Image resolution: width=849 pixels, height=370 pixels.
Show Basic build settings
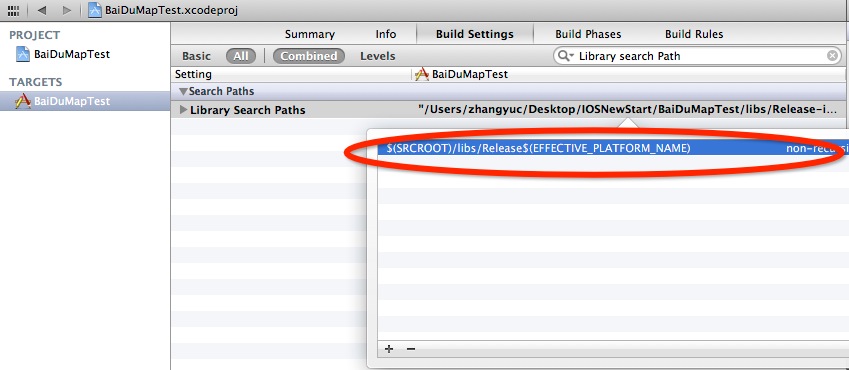coord(197,56)
